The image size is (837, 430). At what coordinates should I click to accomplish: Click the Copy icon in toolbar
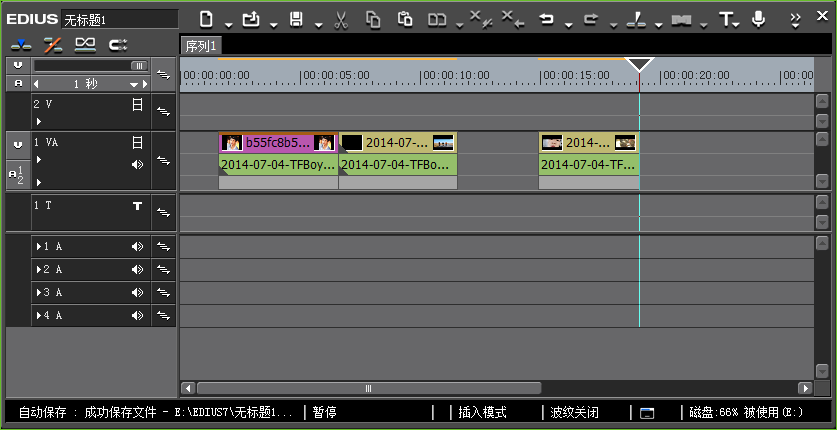point(373,19)
